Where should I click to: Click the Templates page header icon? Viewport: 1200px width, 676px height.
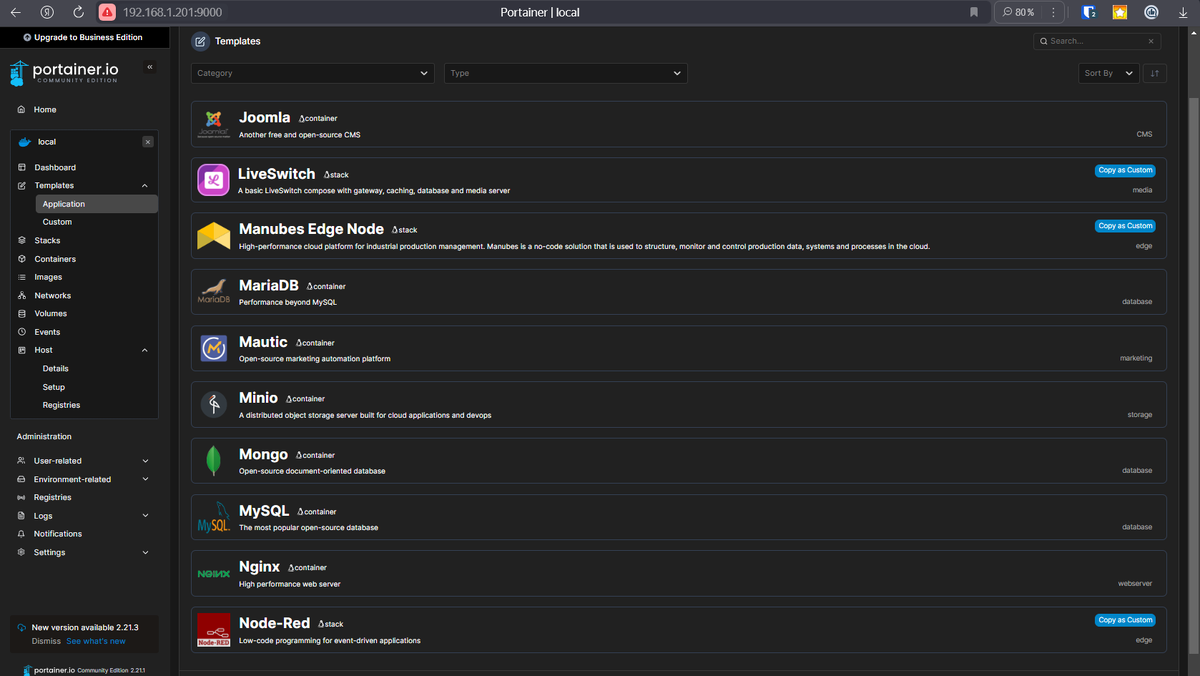(200, 41)
